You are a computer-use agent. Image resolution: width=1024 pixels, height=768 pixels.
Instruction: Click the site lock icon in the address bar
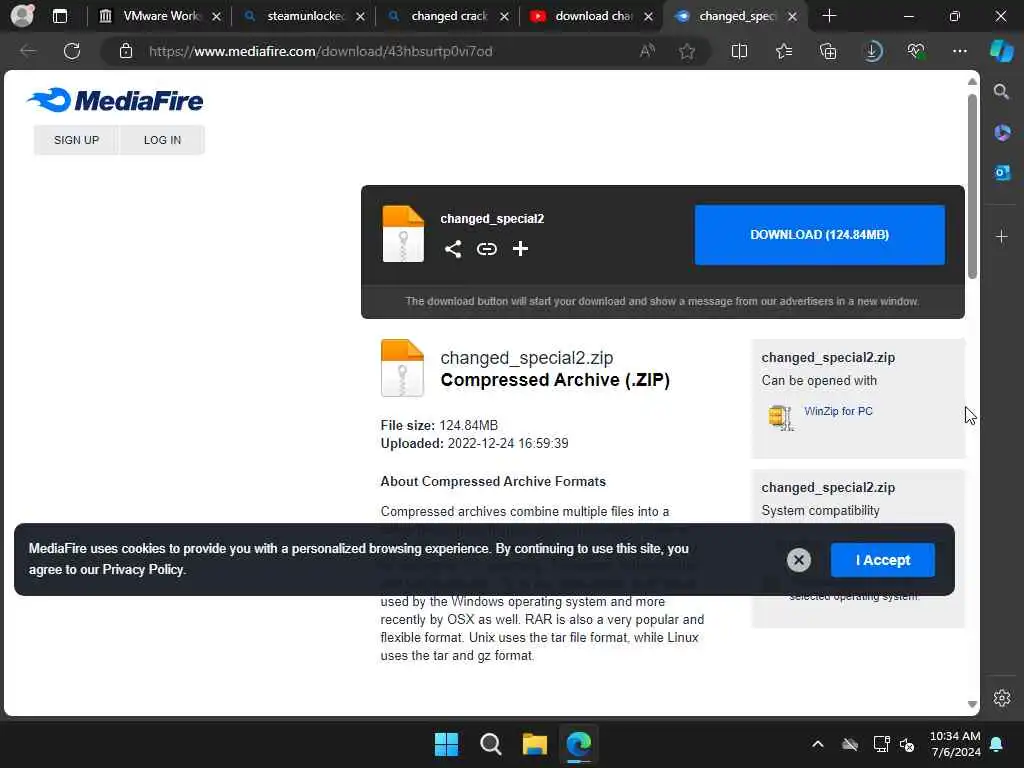click(126, 51)
